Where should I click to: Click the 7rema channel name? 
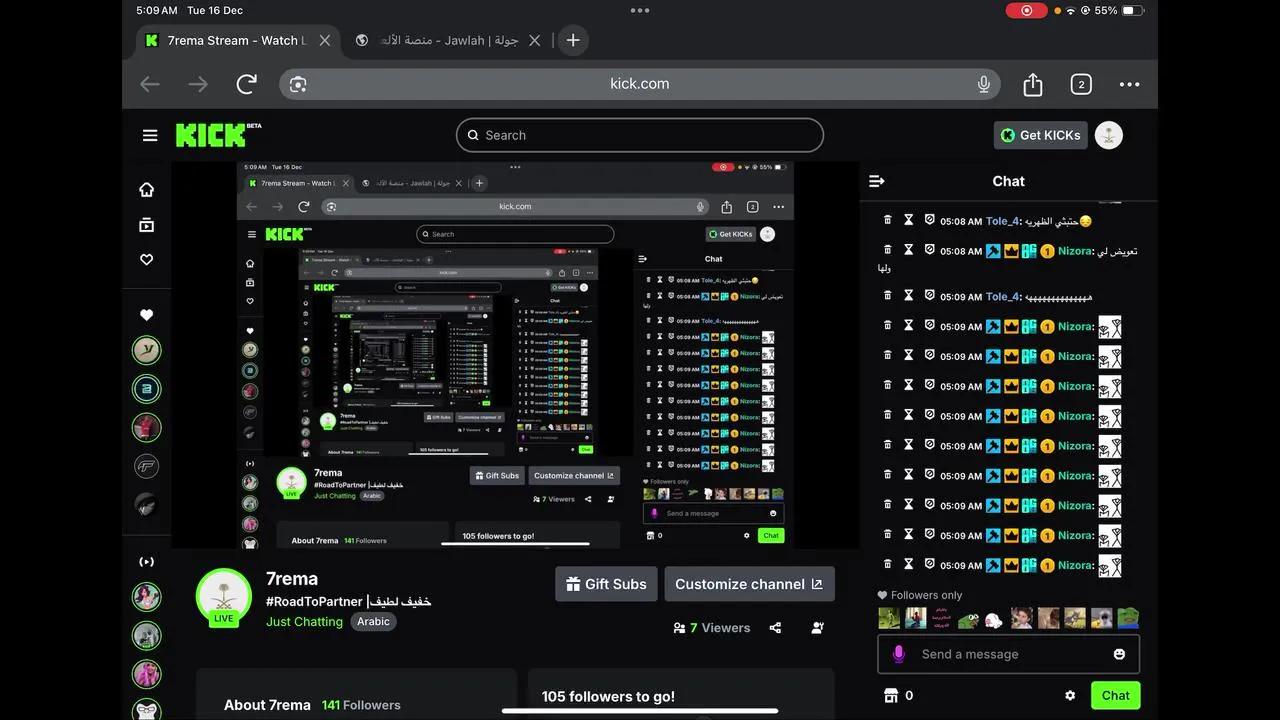[x=292, y=579]
